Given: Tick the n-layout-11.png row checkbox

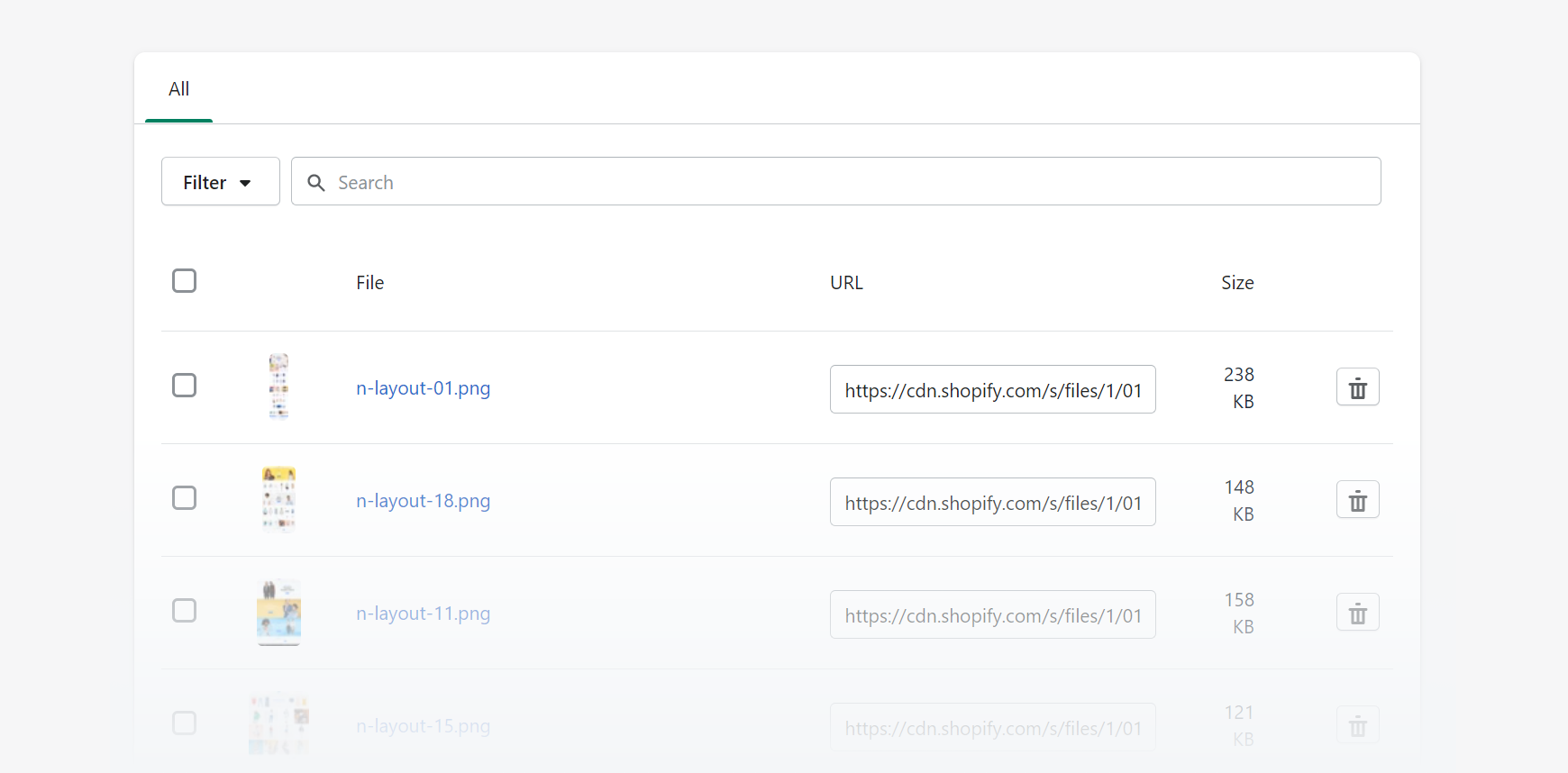Looking at the screenshot, I should point(185,611).
